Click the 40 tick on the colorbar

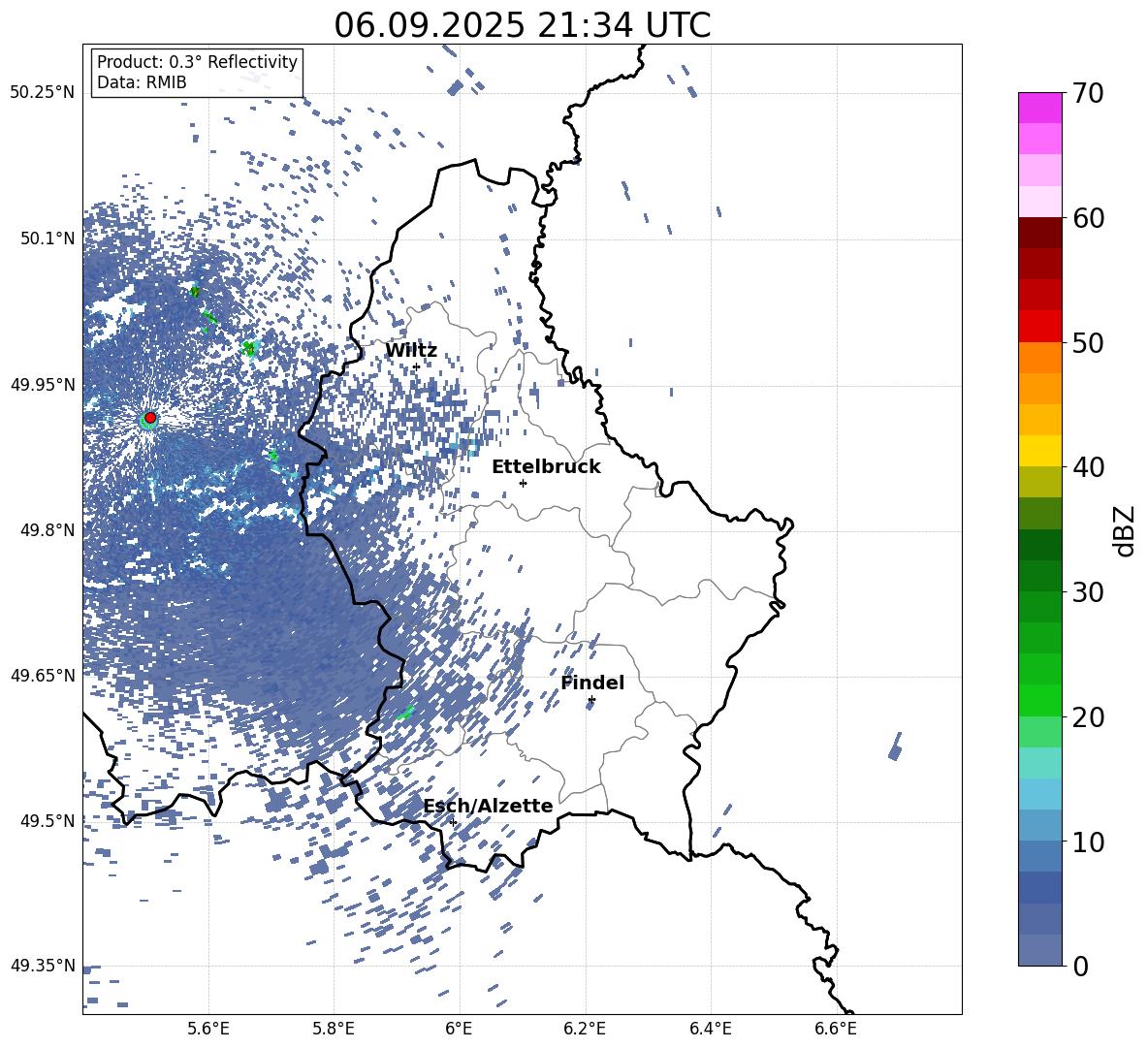(1089, 467)
